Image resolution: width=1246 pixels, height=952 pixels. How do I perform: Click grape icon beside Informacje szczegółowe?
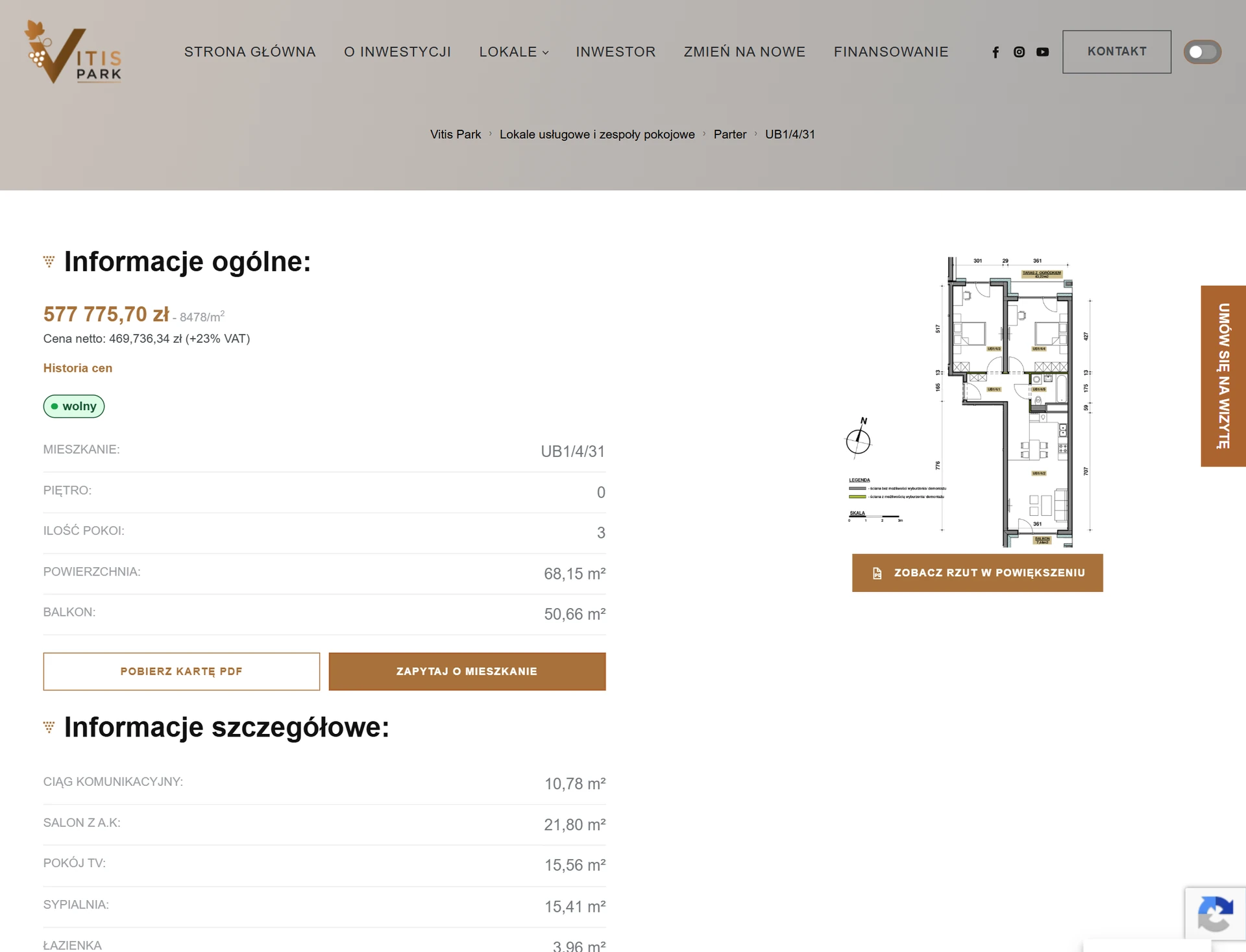click(x=49, y=727)
